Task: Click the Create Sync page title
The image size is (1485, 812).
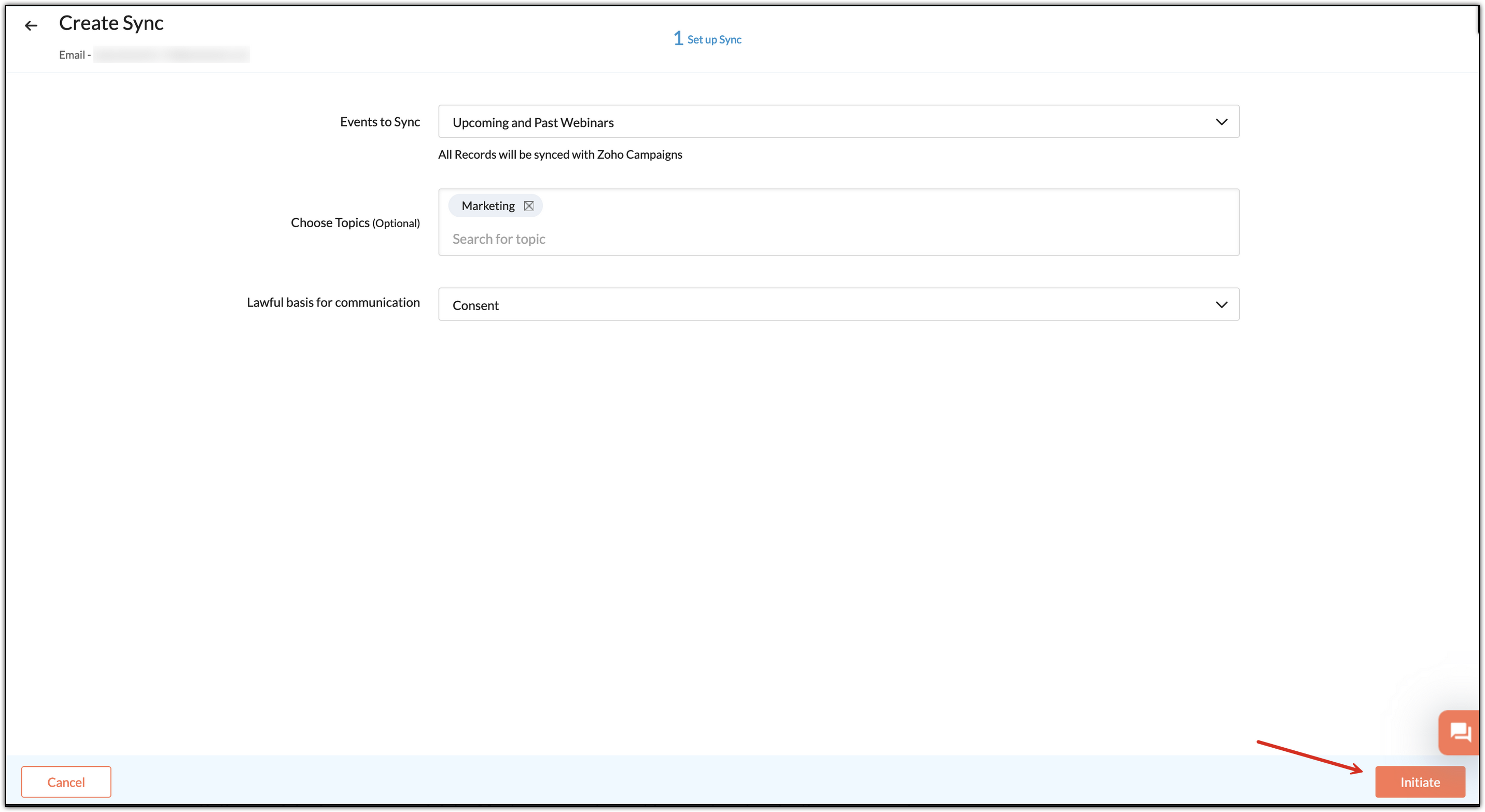Action: point(111,23)
